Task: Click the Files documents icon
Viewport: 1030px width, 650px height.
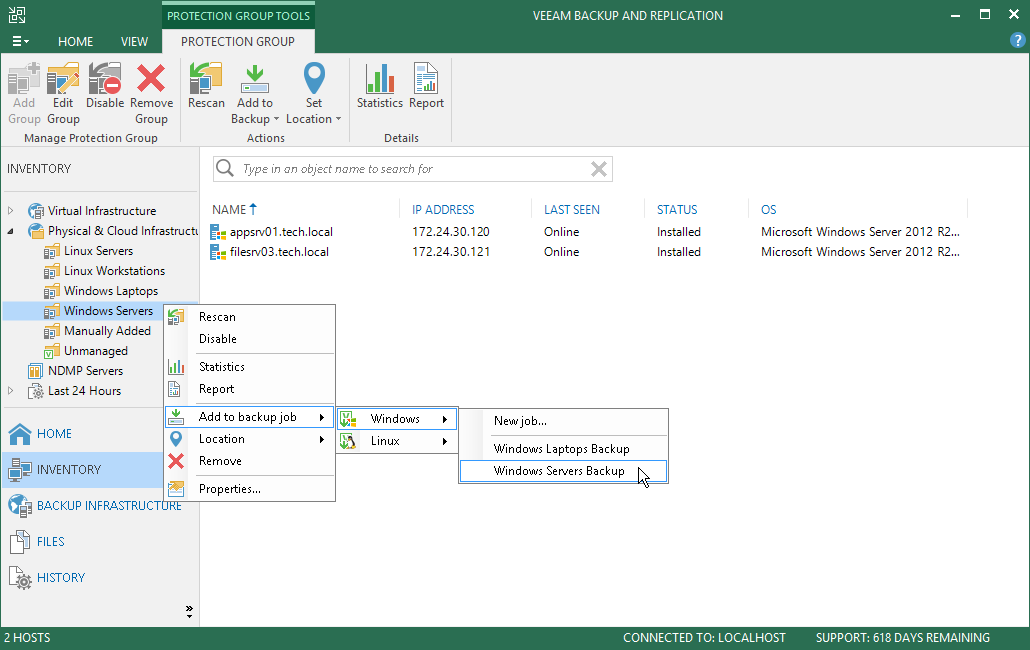Action: point(20,542)
